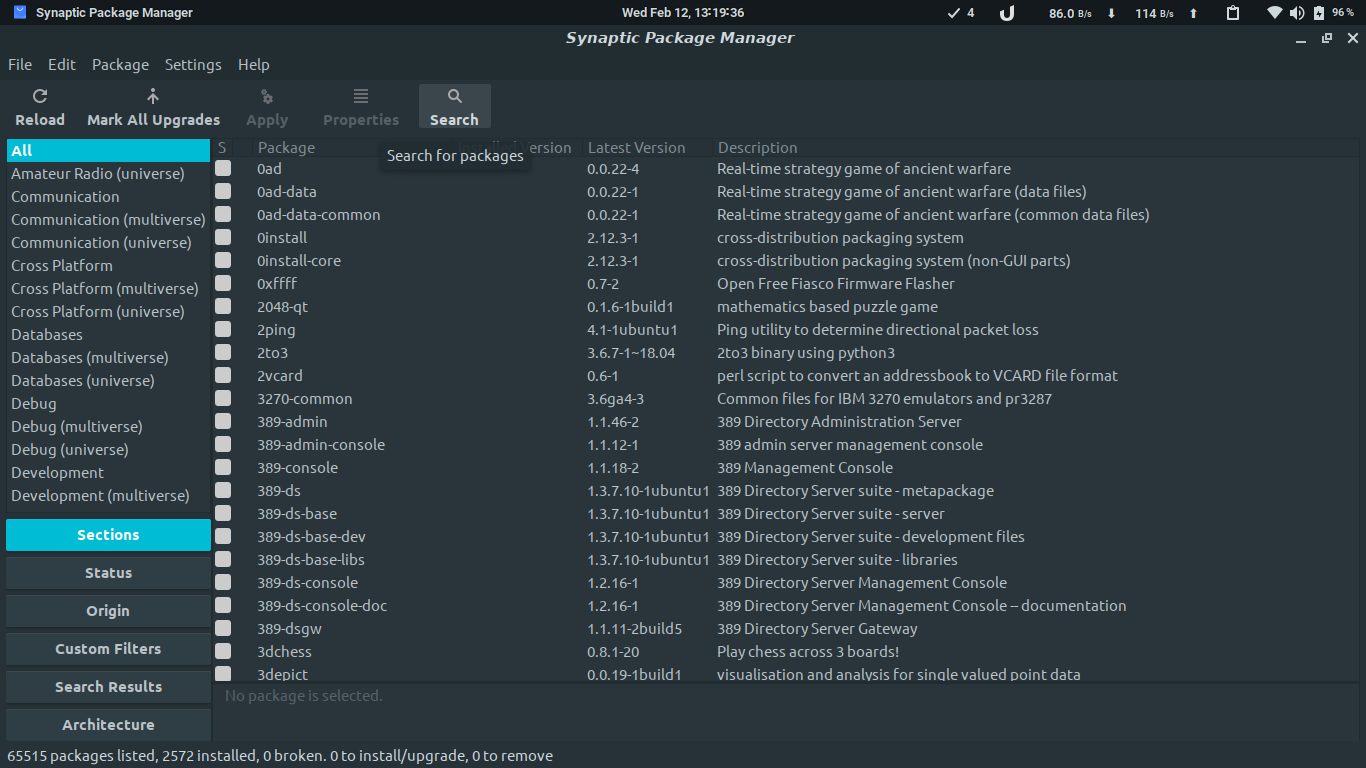Select the 389-console package row
The image size is (1366, 768).
(786, 467)
